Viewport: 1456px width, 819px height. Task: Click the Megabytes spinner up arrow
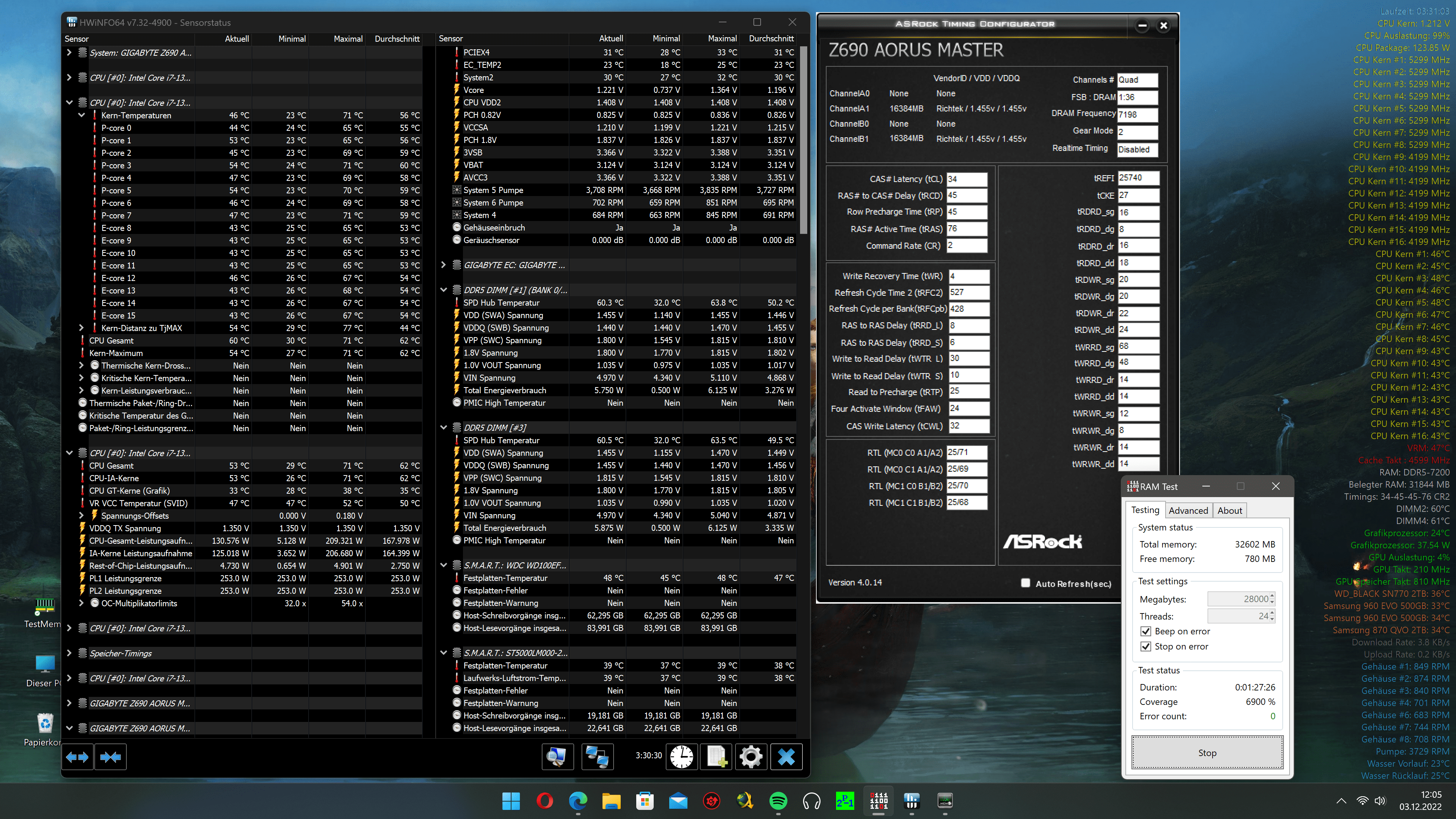click(x=1272, y=596)
